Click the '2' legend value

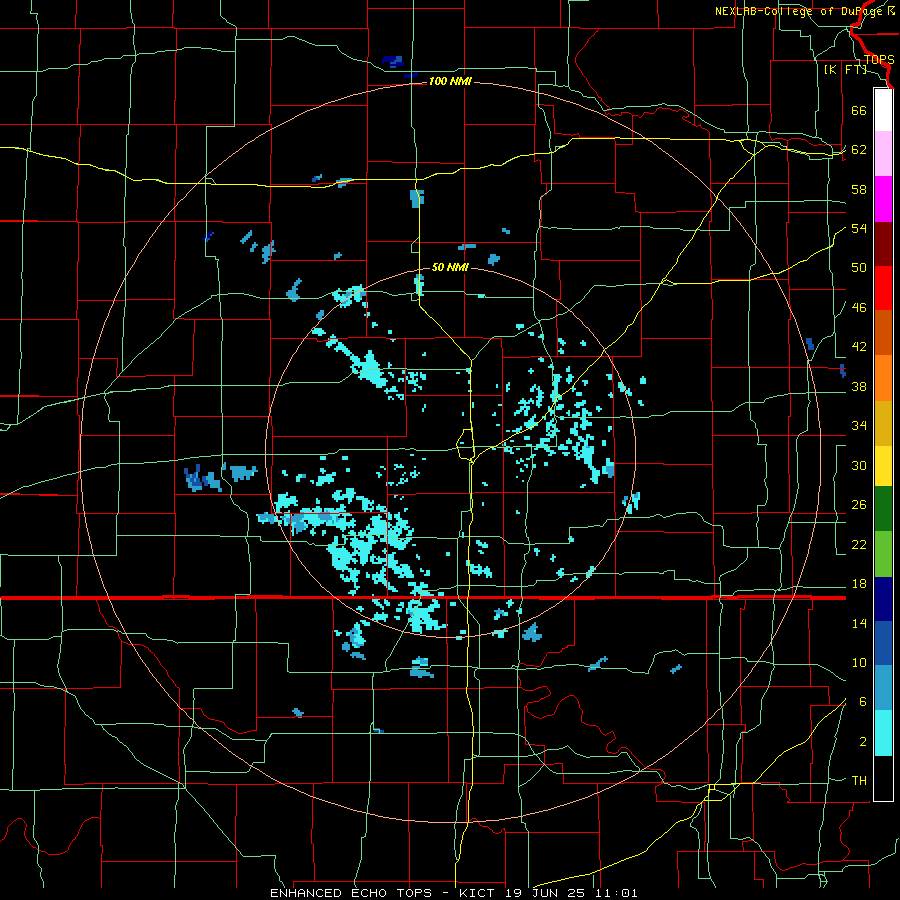point(863,742)
